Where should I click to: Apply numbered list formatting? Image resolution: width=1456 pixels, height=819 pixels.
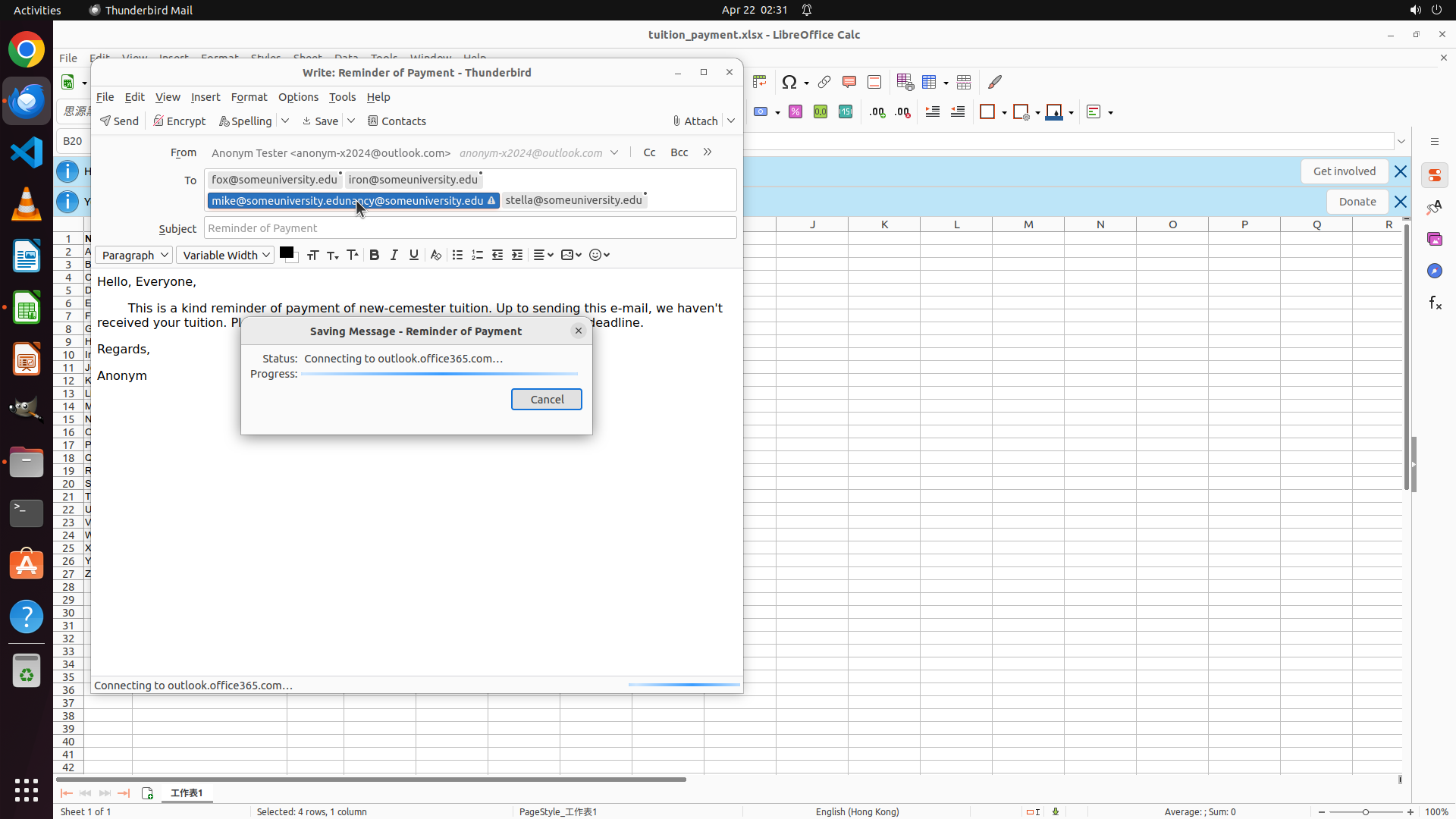pyautogui.click(x=477, y=256)
